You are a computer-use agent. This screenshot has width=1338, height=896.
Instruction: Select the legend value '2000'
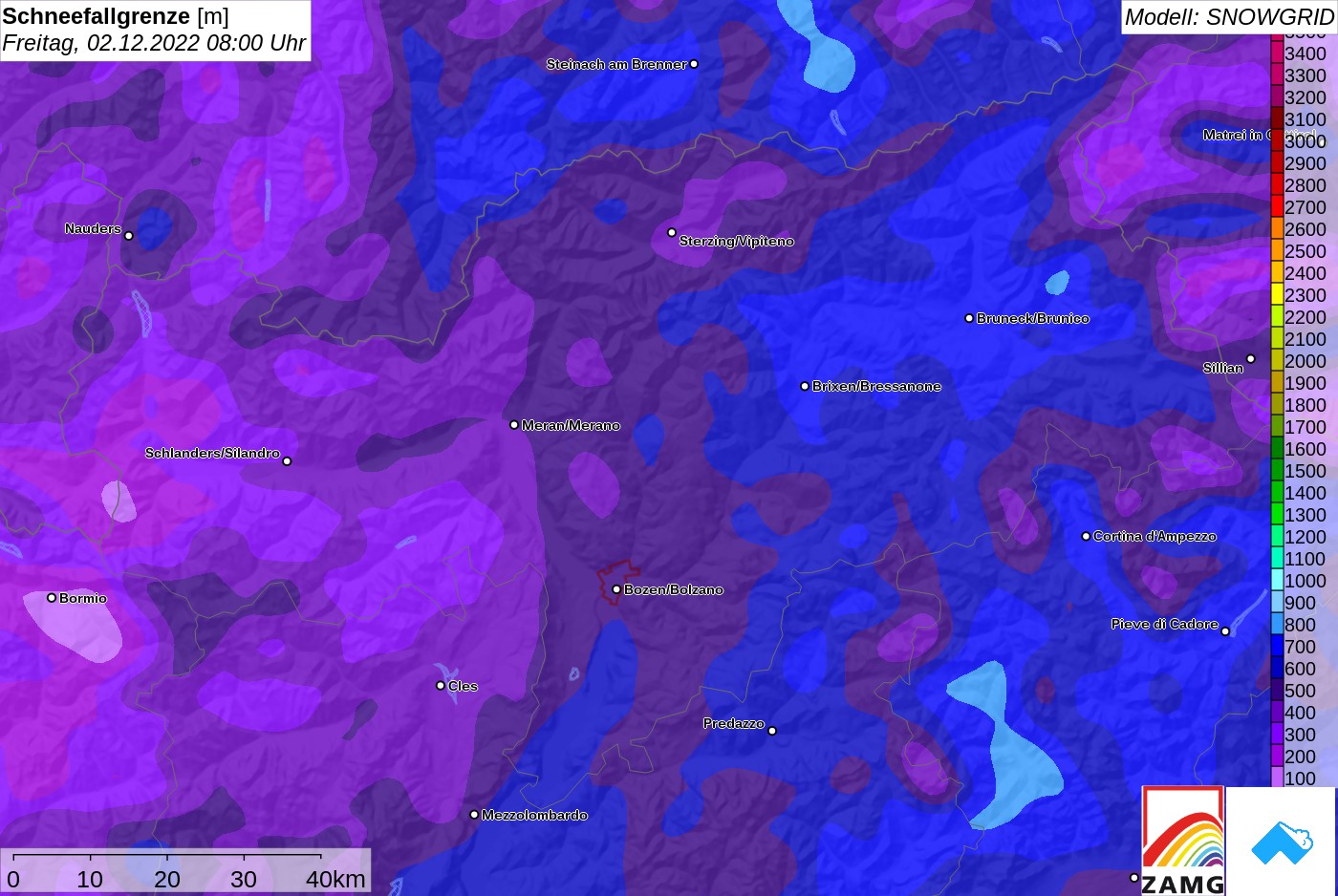pos(1305,361)
